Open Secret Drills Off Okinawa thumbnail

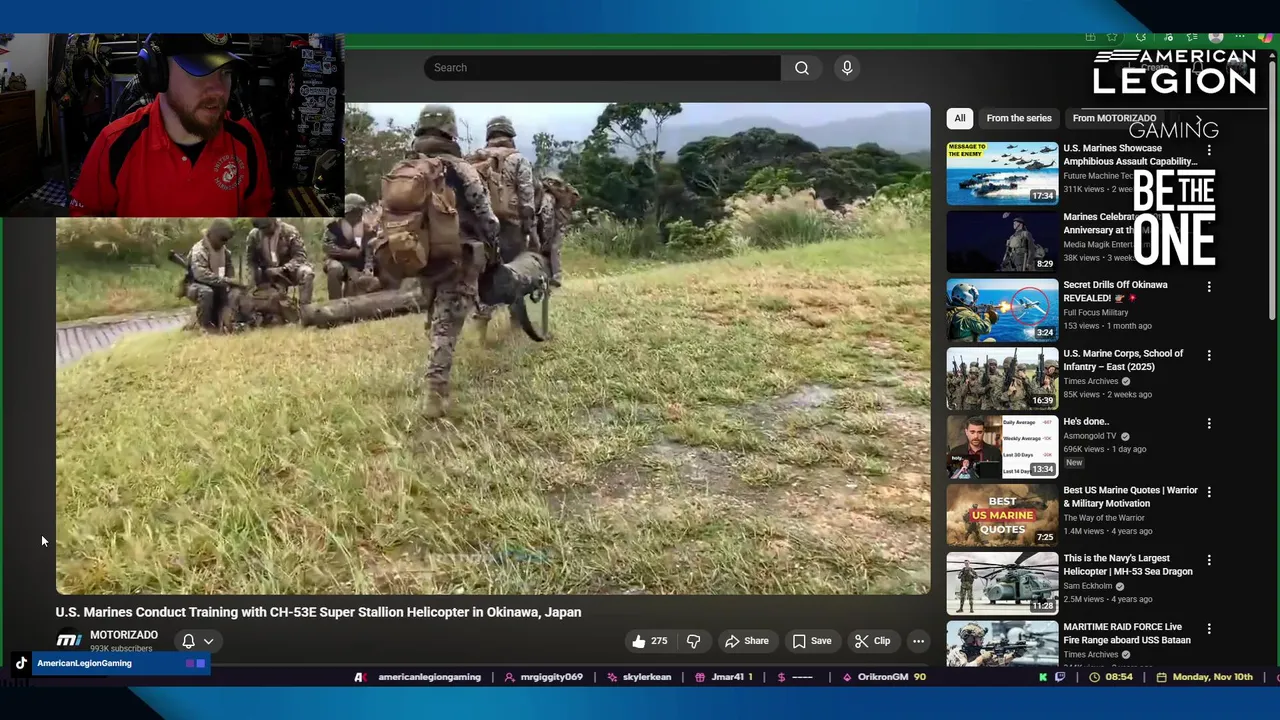[x=1002, y=310]
